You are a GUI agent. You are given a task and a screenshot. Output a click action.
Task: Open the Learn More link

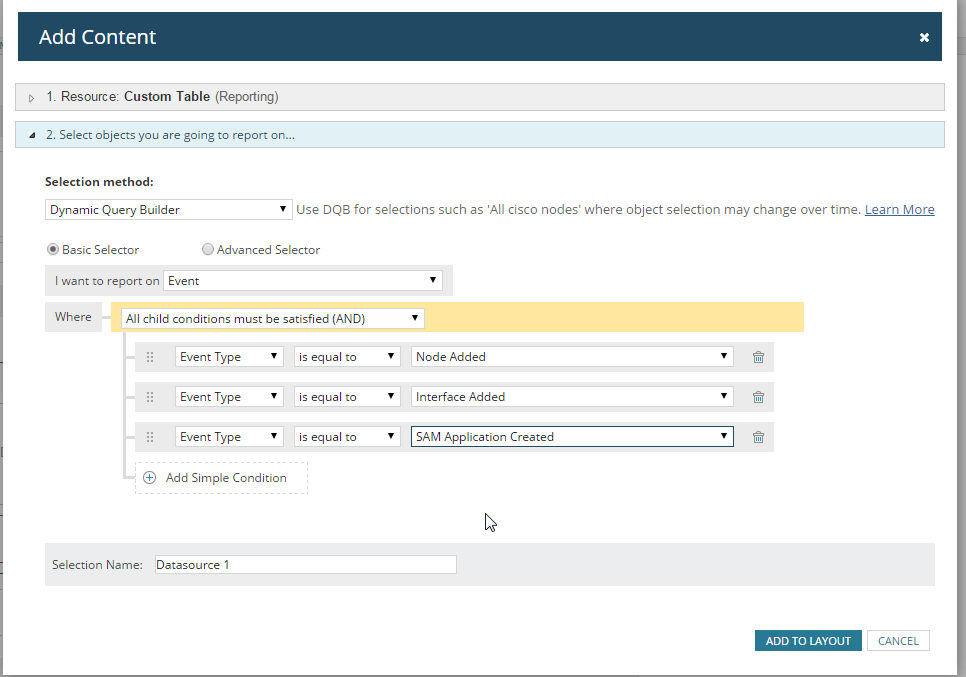(899, 209)
